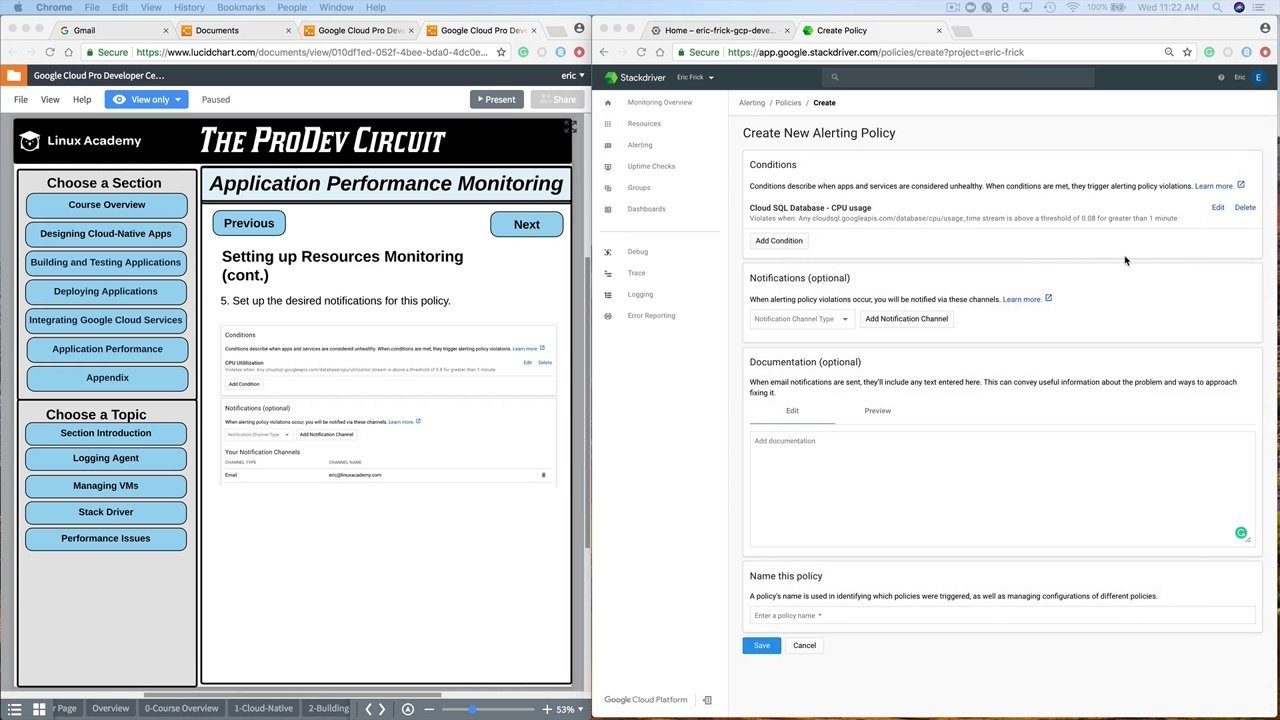Select the 1-Cloud-Native page tab
This screenshot has width=1280, height=720.
(x=263, y=709)
